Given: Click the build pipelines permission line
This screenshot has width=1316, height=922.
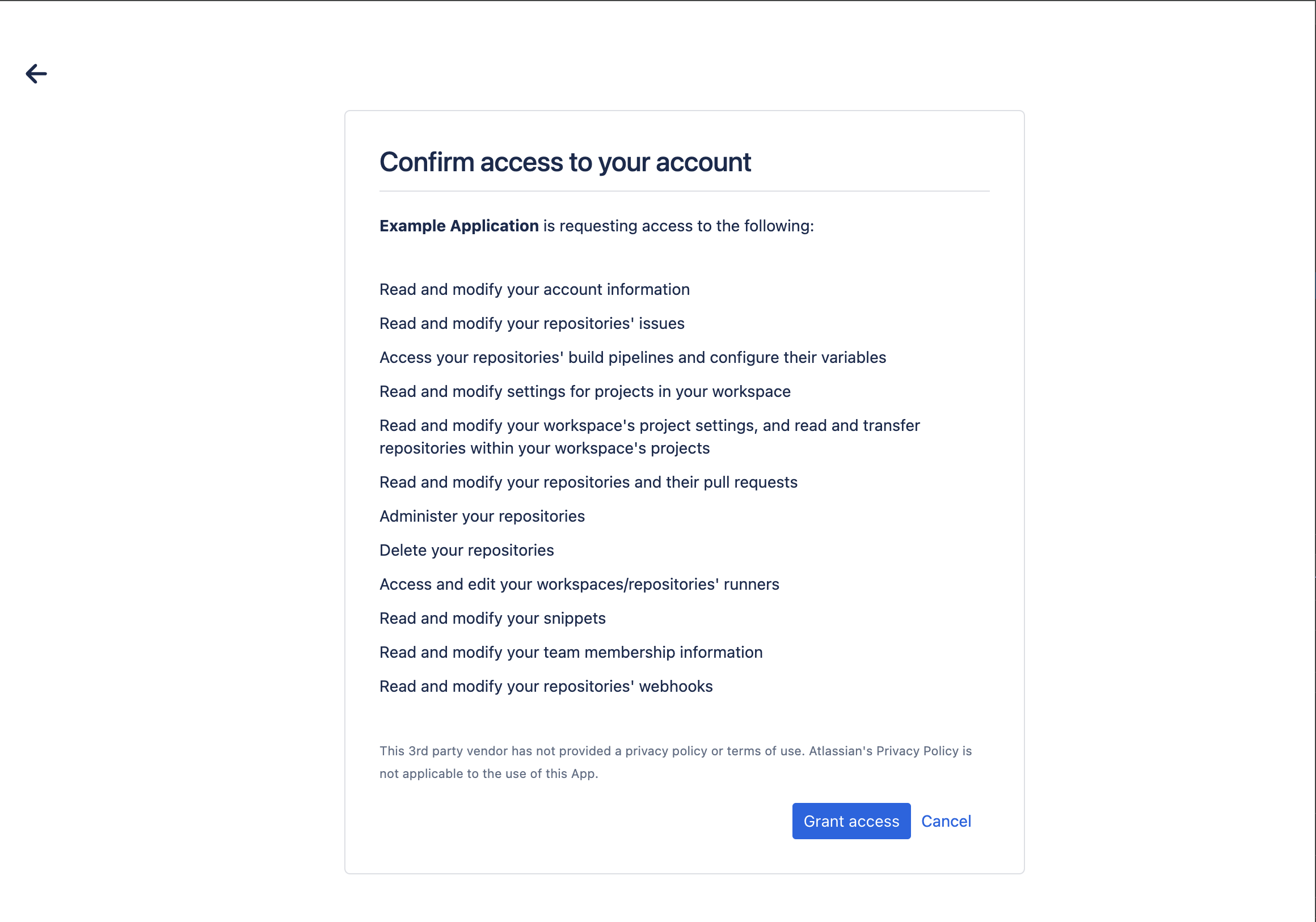Looking at the screenshot, I should coord(632,358).
